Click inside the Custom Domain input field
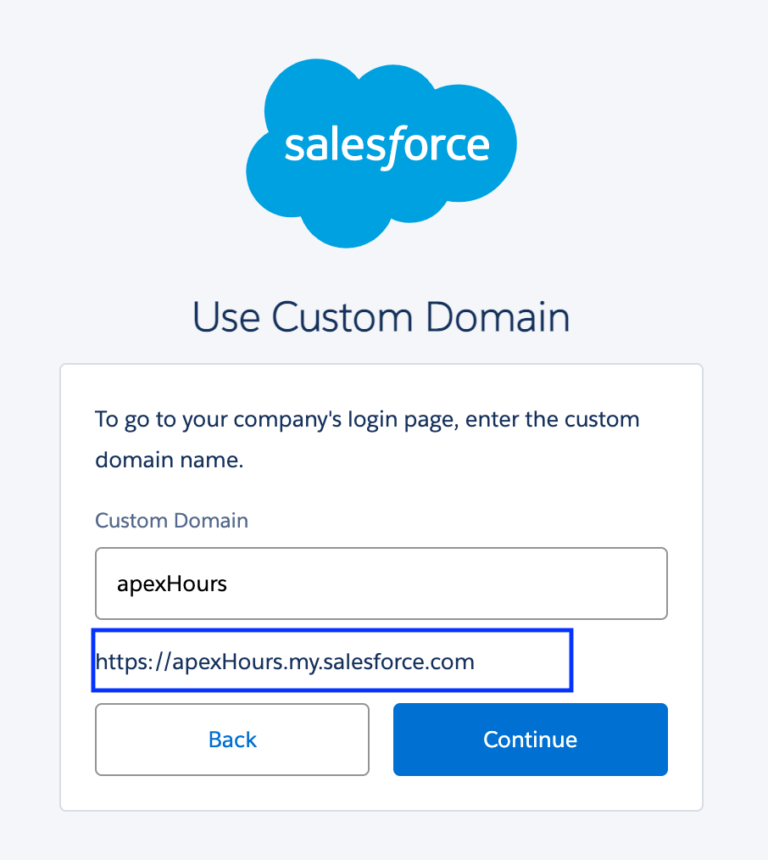This screenshot has height=860, width=768. pos(381,583)
